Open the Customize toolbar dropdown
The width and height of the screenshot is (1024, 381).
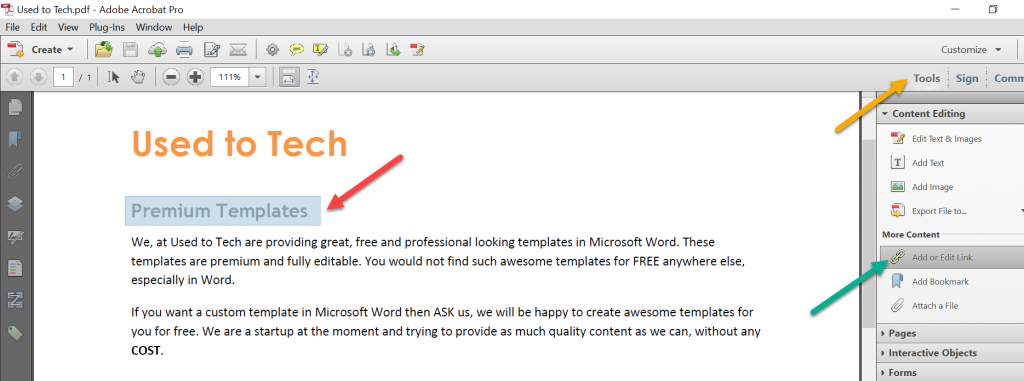pyautogui.click(x=970, y=50)
